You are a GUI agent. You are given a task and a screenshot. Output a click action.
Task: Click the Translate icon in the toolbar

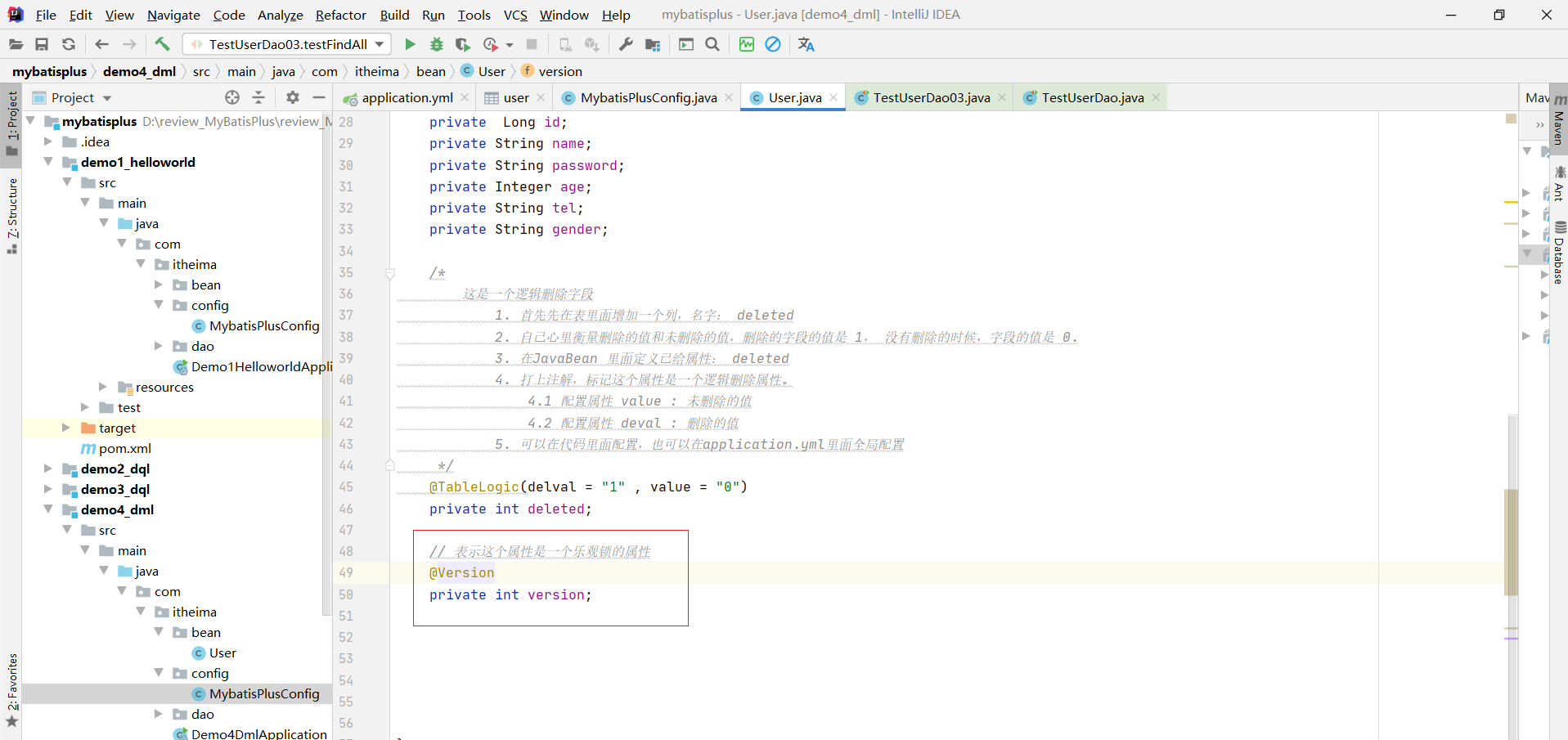(806, 44)
